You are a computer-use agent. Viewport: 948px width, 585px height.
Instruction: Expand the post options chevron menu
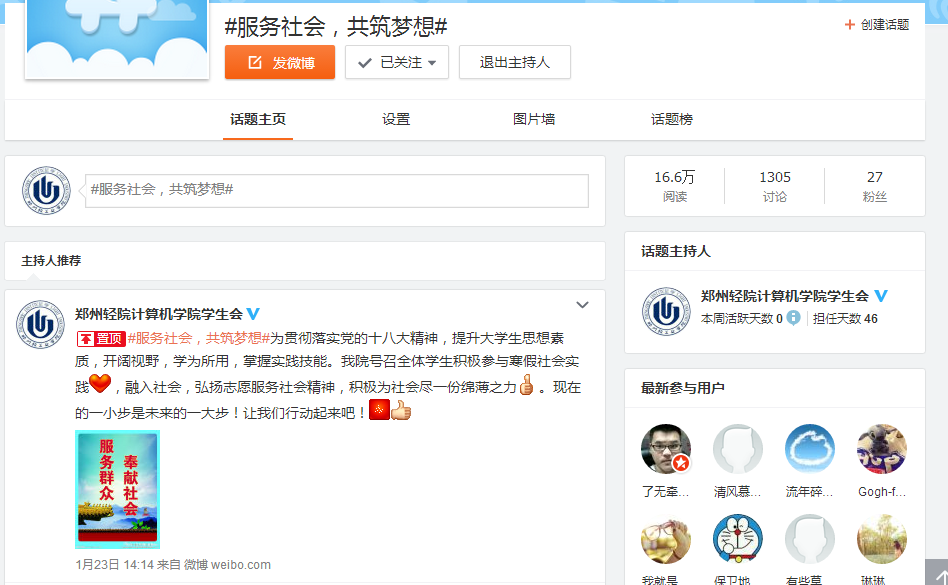point(582,305)
